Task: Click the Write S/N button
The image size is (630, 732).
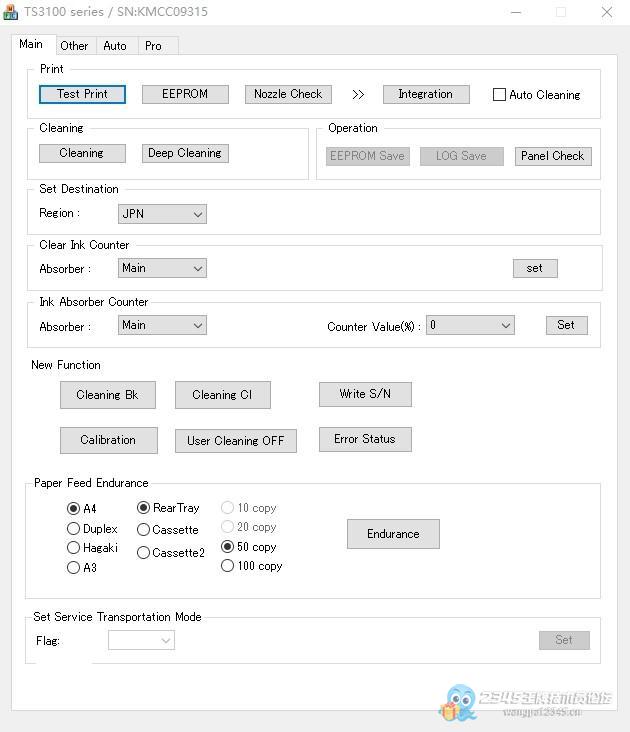Action: click(365, 394)
